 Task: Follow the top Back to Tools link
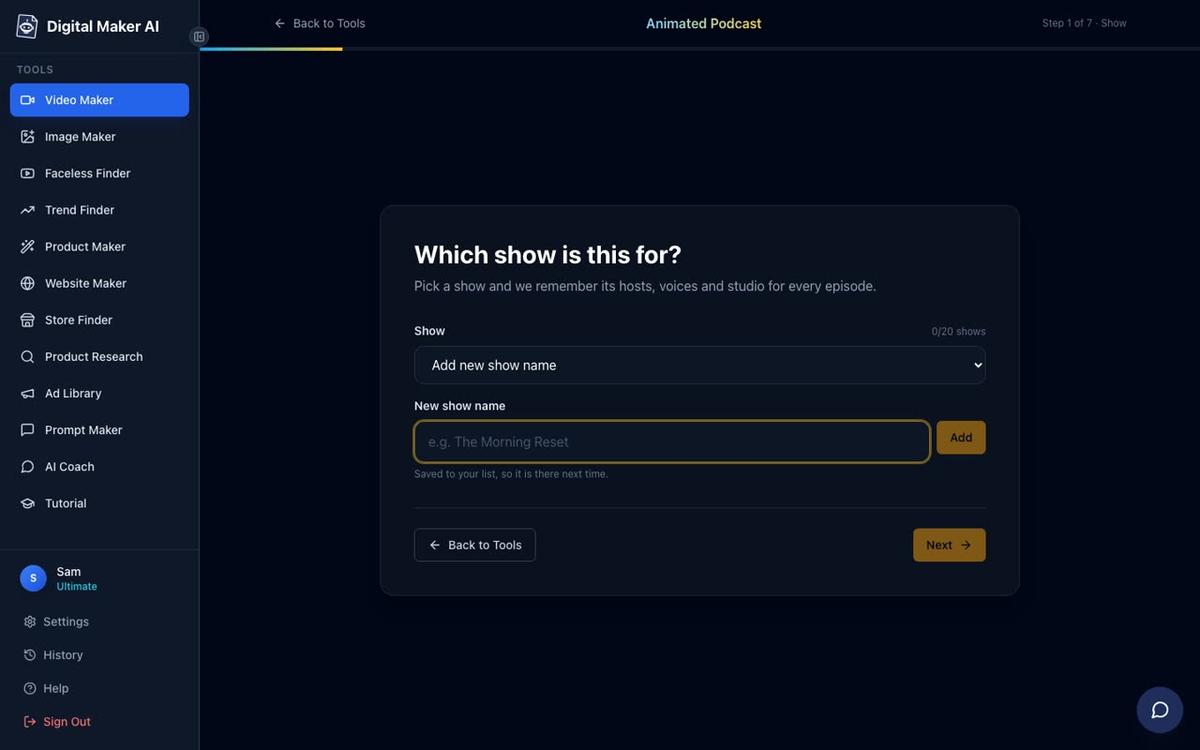tap(320, 23)
